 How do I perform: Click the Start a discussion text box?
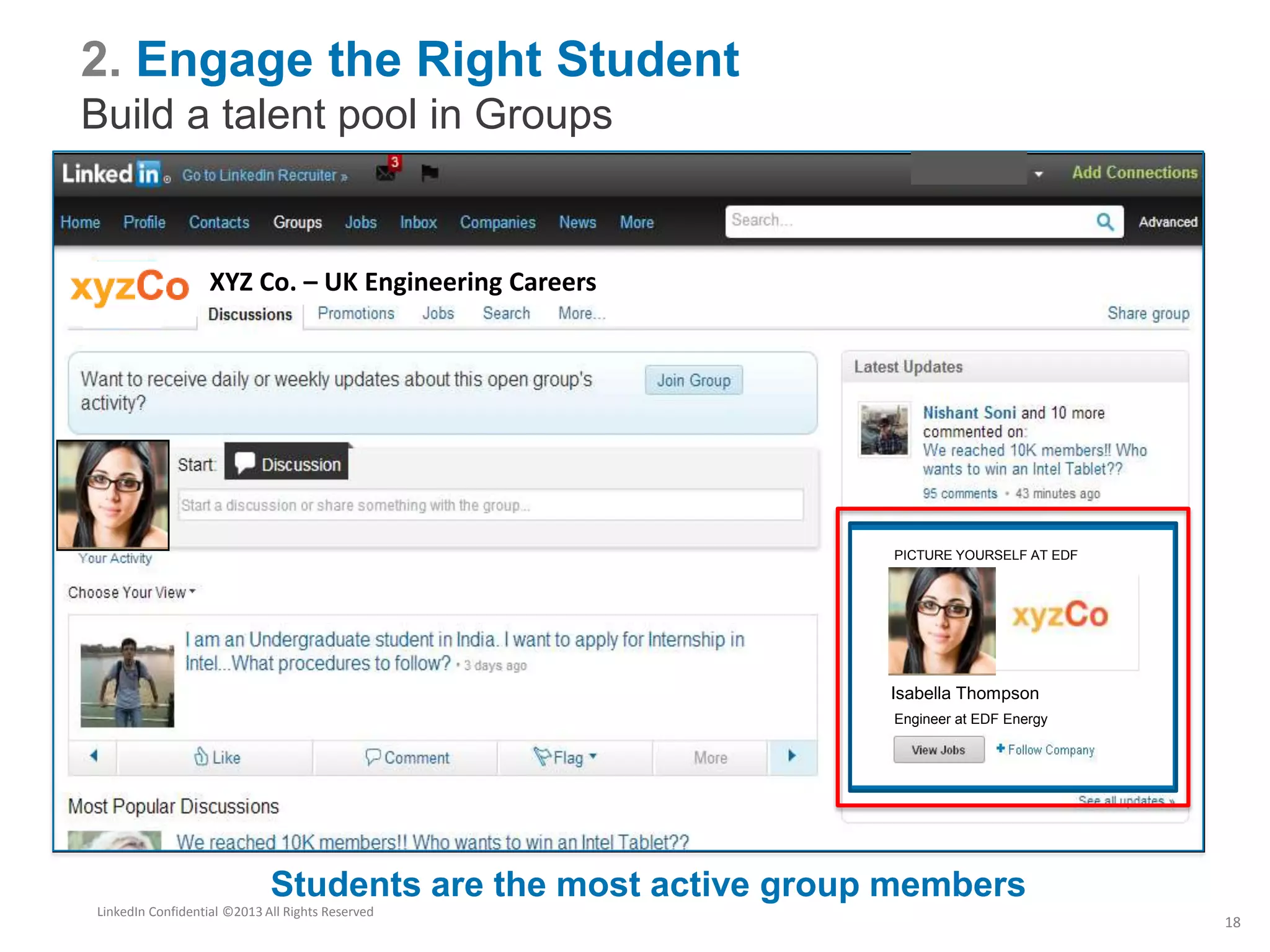(x=491, y=505)
